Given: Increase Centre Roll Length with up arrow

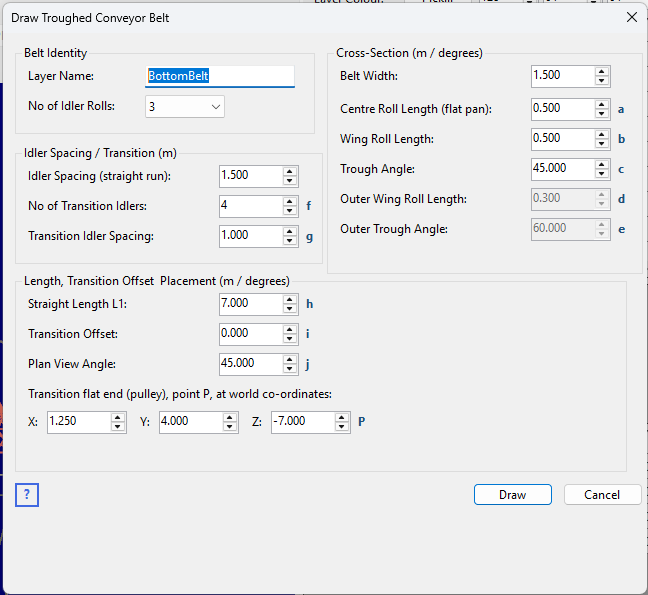Looking at the screenshot, I should (602, 105).
